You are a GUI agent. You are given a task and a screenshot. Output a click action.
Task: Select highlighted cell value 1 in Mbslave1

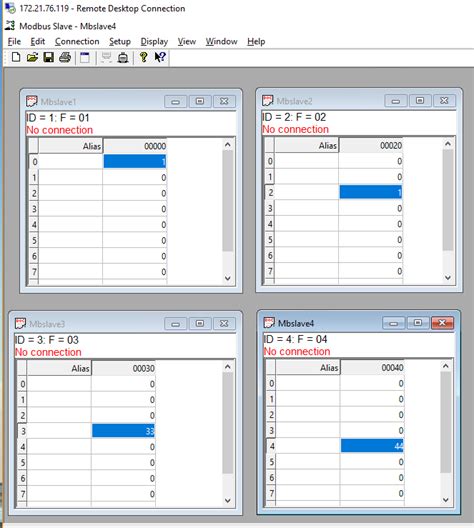135,162
